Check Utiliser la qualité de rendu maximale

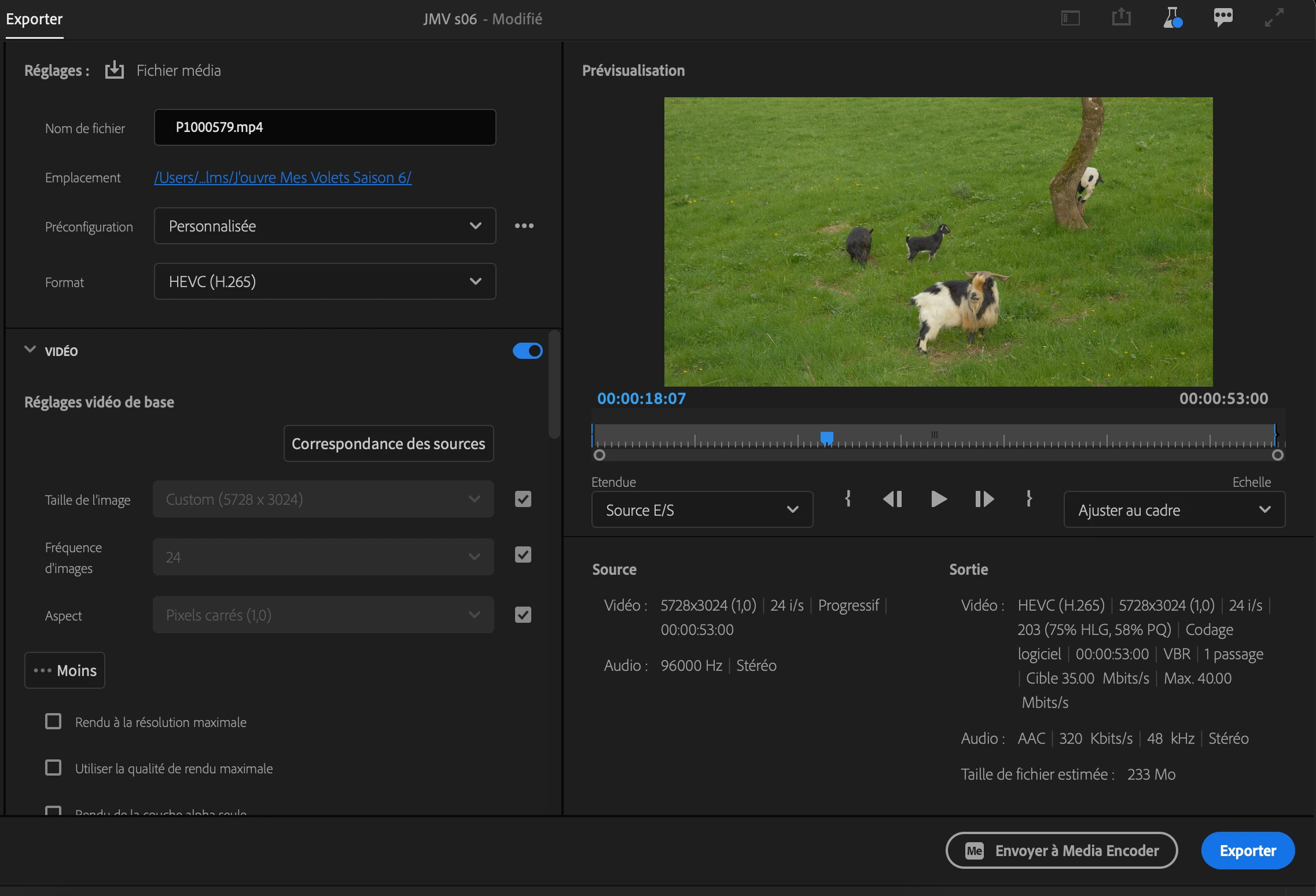click(x=53, y=768)
